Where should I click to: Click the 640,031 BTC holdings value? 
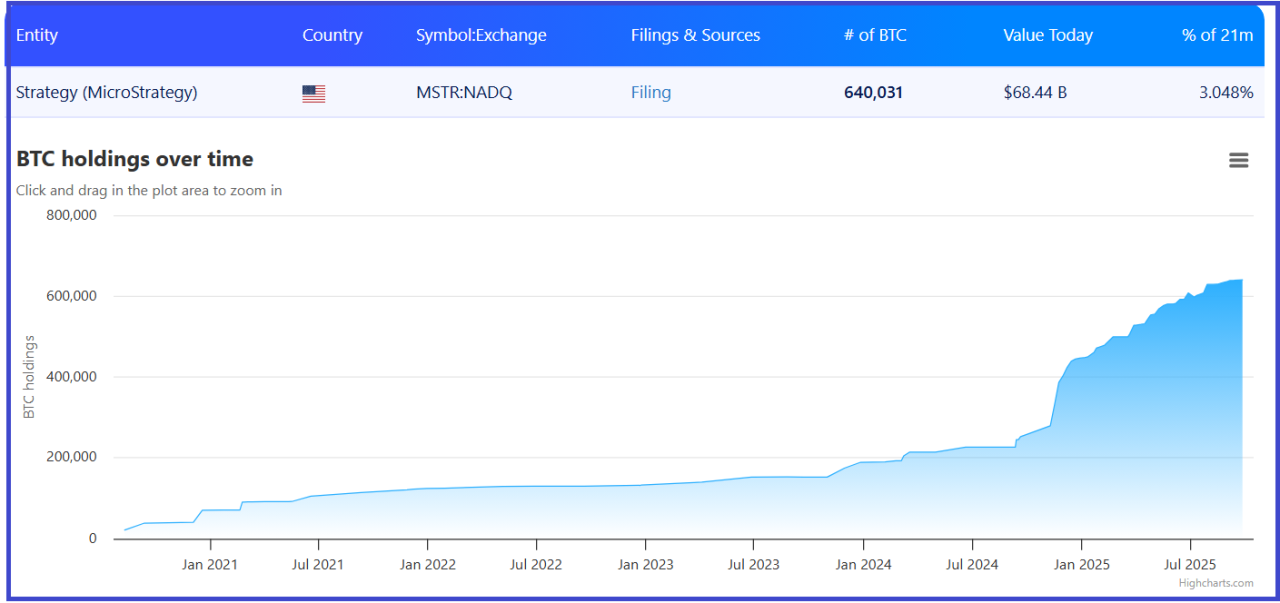tap(873, 93)
